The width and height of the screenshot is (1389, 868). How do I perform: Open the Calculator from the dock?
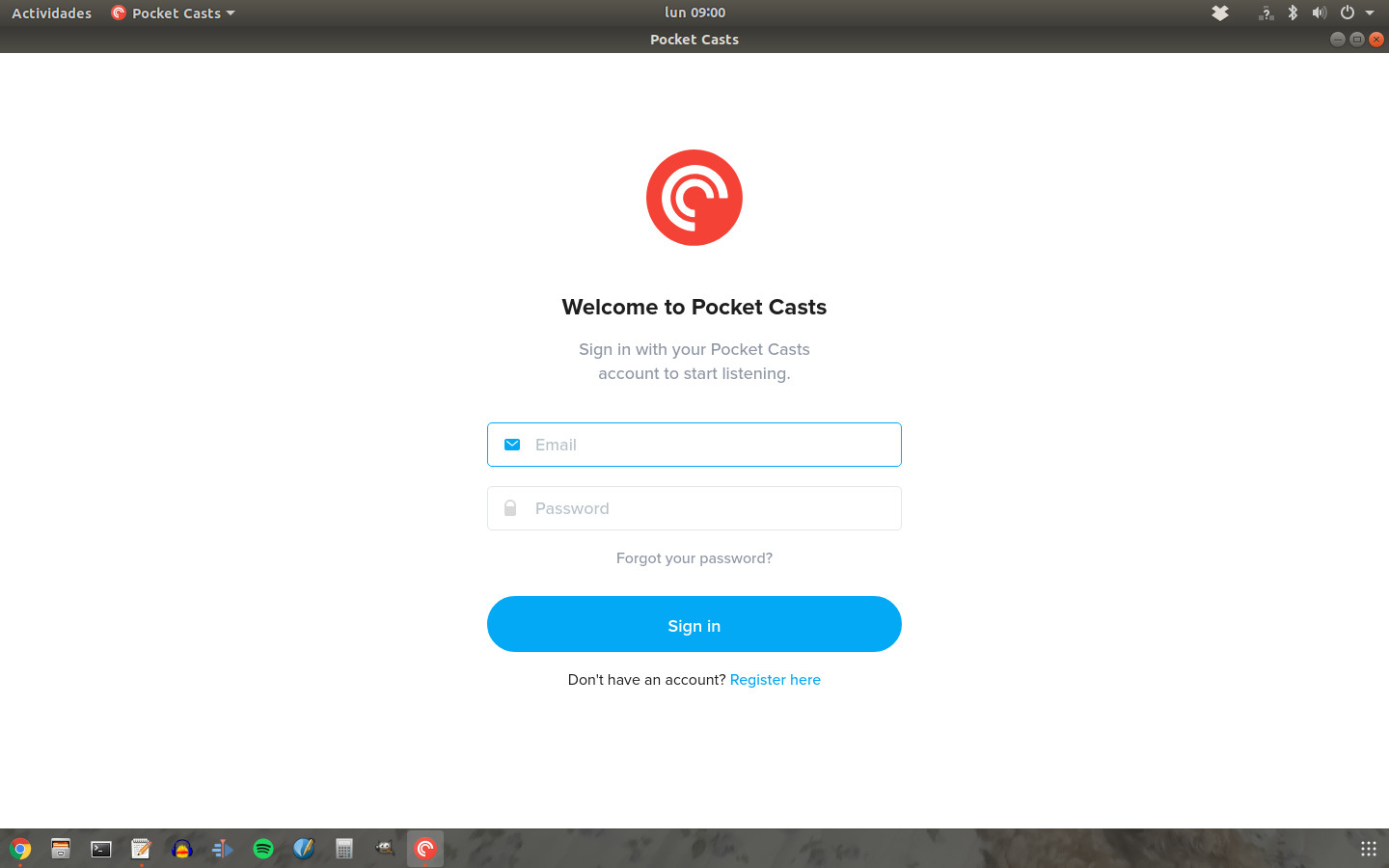pyautogui.click(x=344, y=849)
